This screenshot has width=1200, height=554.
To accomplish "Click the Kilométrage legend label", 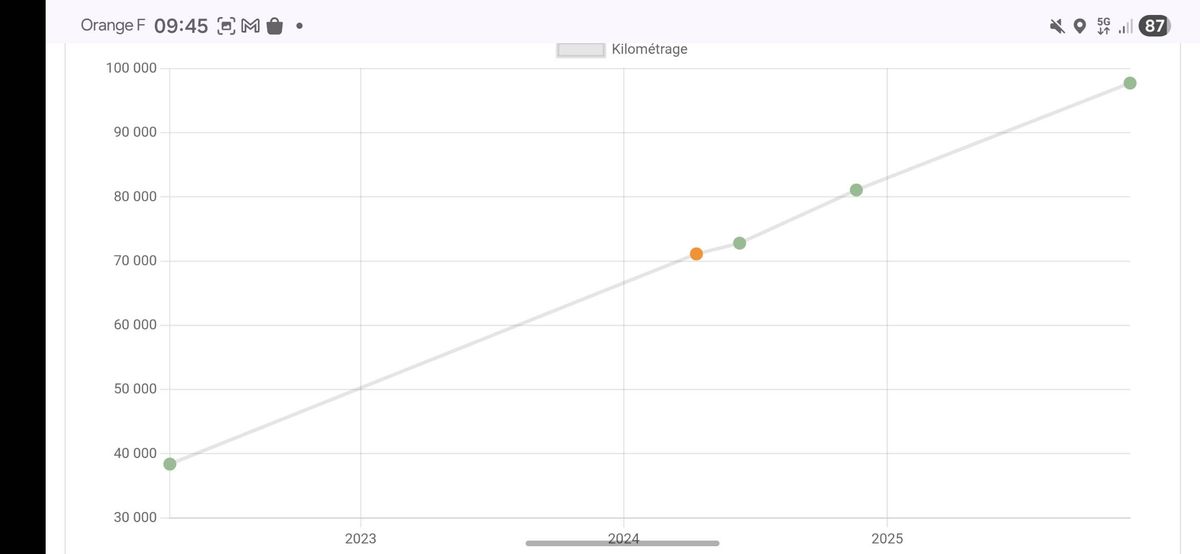I will [649, 49].
